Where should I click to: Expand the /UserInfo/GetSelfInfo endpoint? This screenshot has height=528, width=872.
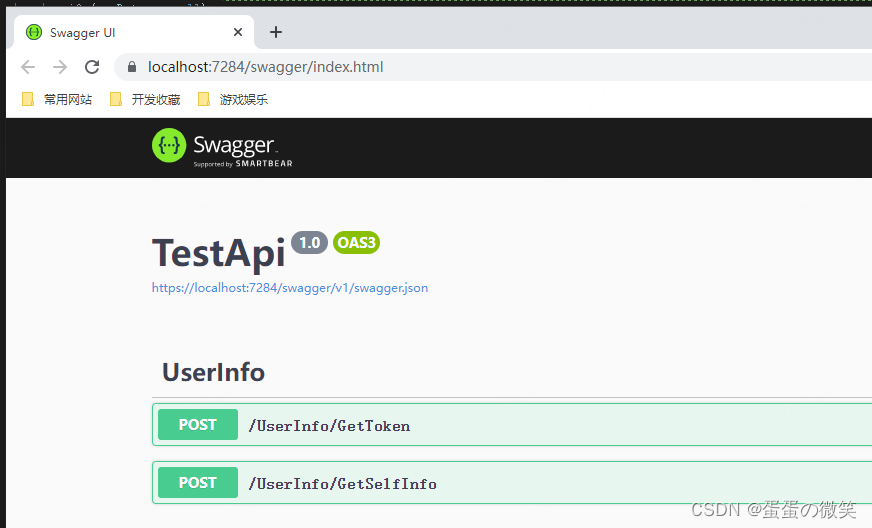click(512, 483)
